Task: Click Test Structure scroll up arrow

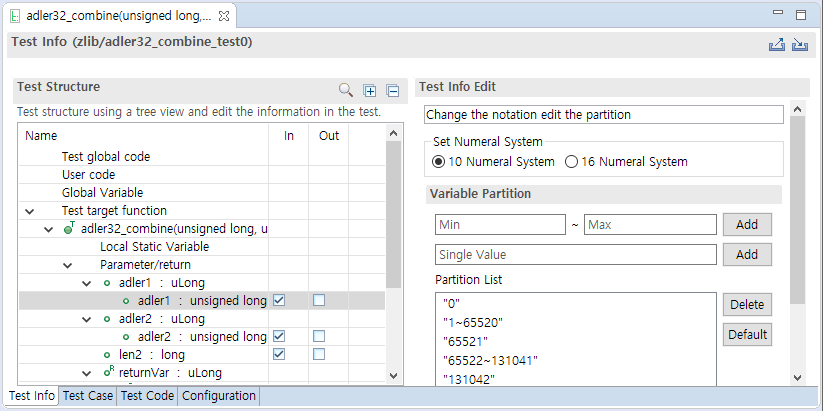Action: coord(394,133)
